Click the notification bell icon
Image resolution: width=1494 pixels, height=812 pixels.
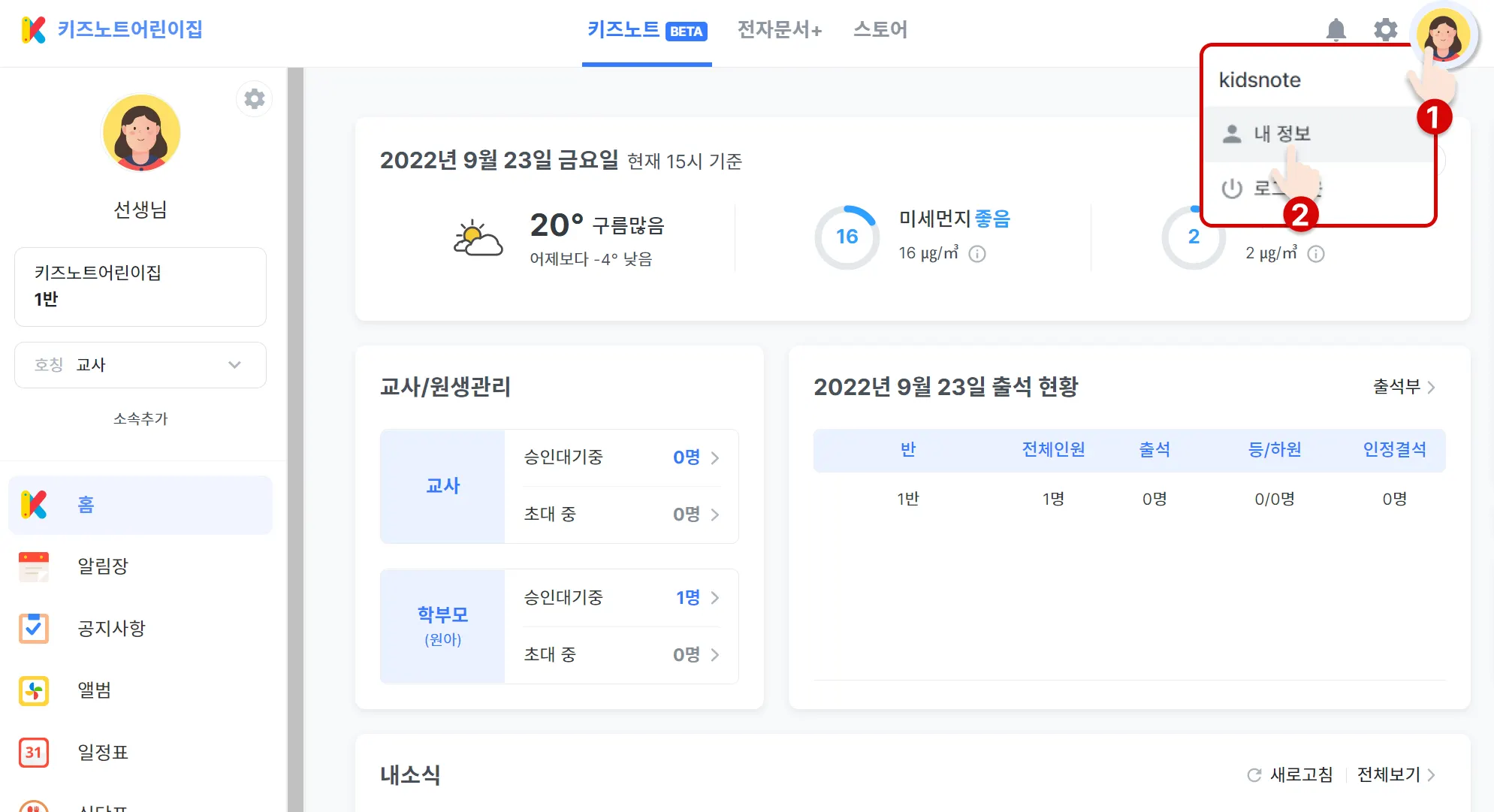point(1336,30)
